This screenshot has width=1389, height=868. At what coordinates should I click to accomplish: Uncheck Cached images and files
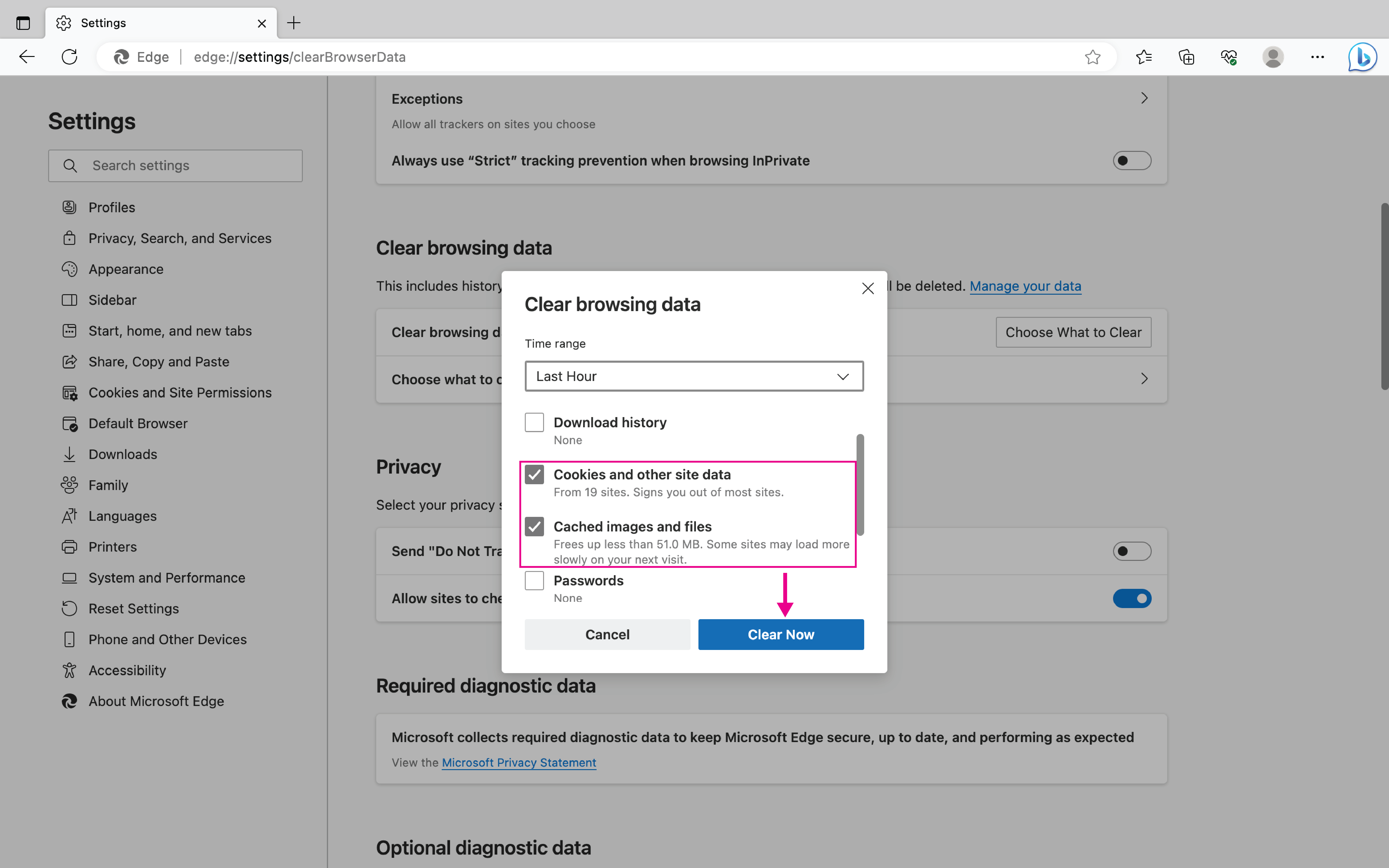(x=534, y=526)
